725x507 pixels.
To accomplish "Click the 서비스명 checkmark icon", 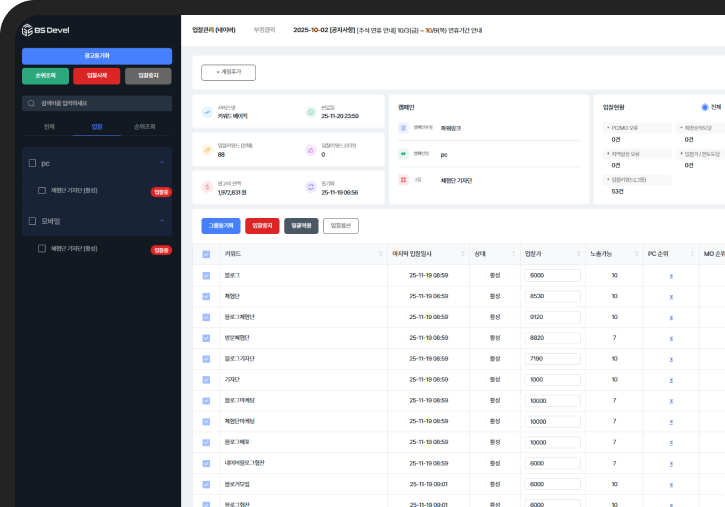I will pos(207,112).
